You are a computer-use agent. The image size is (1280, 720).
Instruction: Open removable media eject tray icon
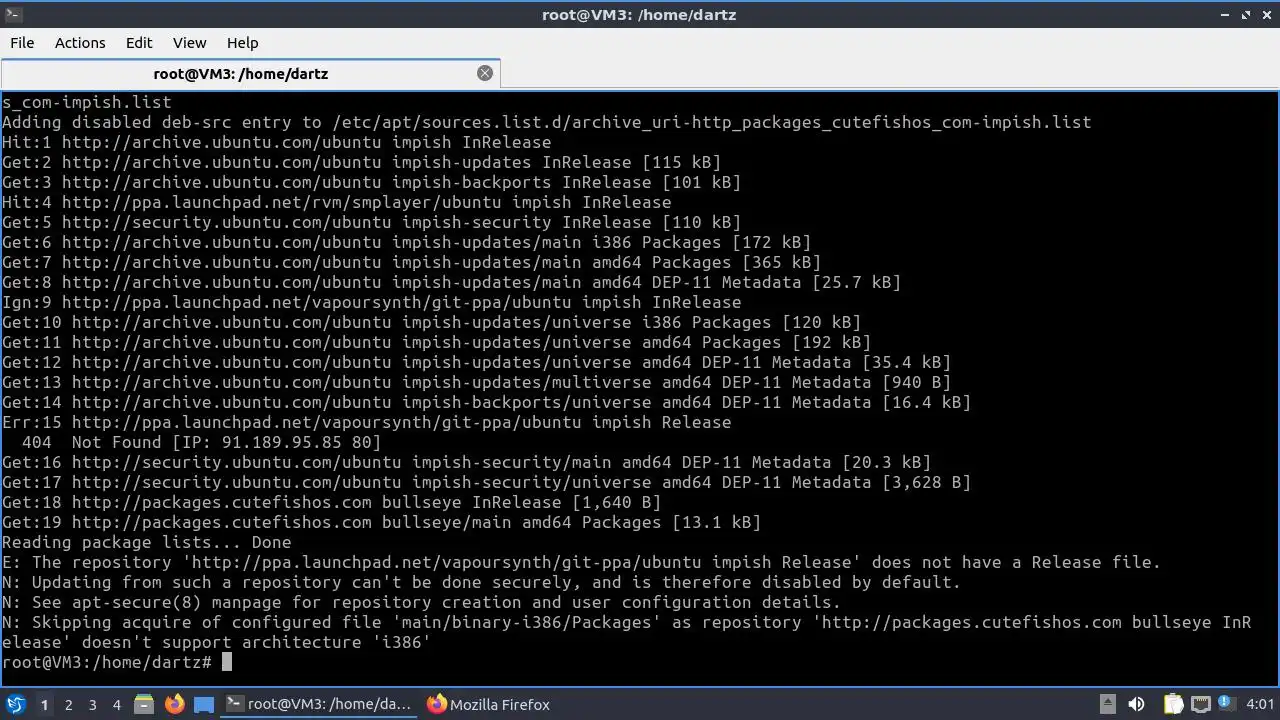(x=1107, y=704)
